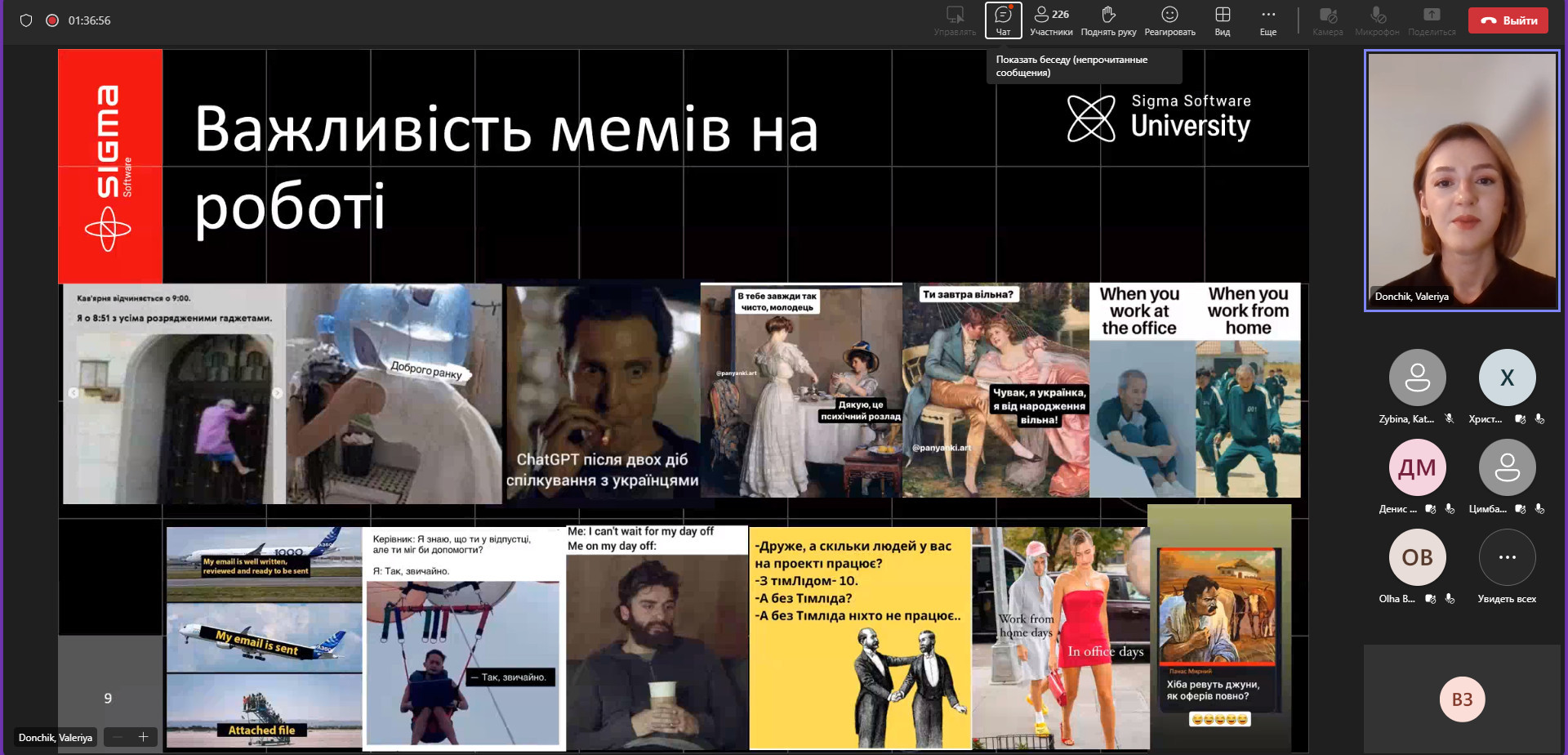Screen dimensions: 1568x755
Task: Select the Цимба... participant avatar
Action: (1507, 467)
